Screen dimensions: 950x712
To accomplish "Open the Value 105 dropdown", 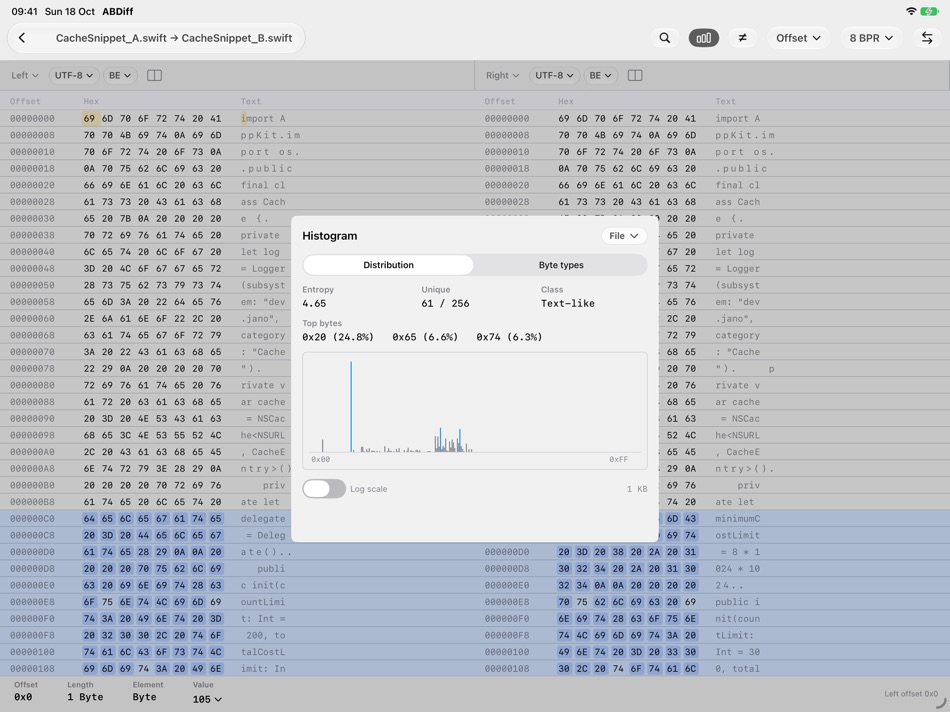I will coord(207,699).
